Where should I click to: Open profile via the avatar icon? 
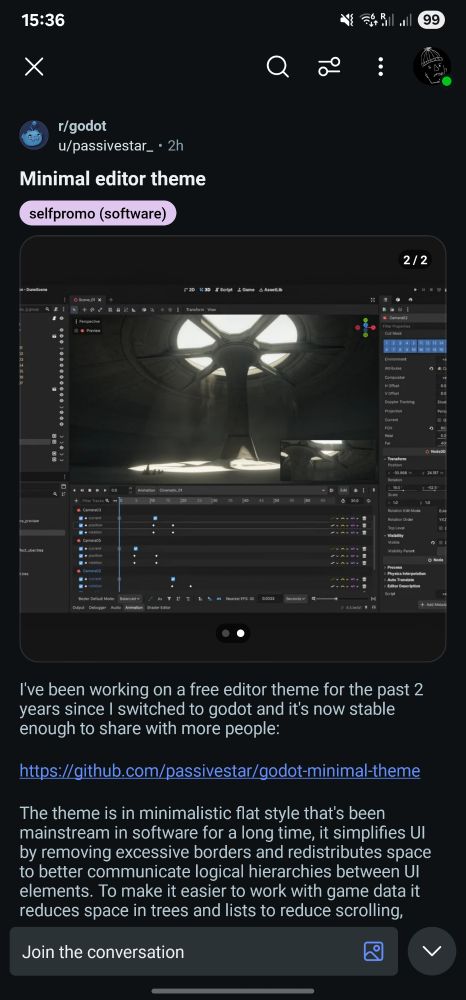(432, 66)
